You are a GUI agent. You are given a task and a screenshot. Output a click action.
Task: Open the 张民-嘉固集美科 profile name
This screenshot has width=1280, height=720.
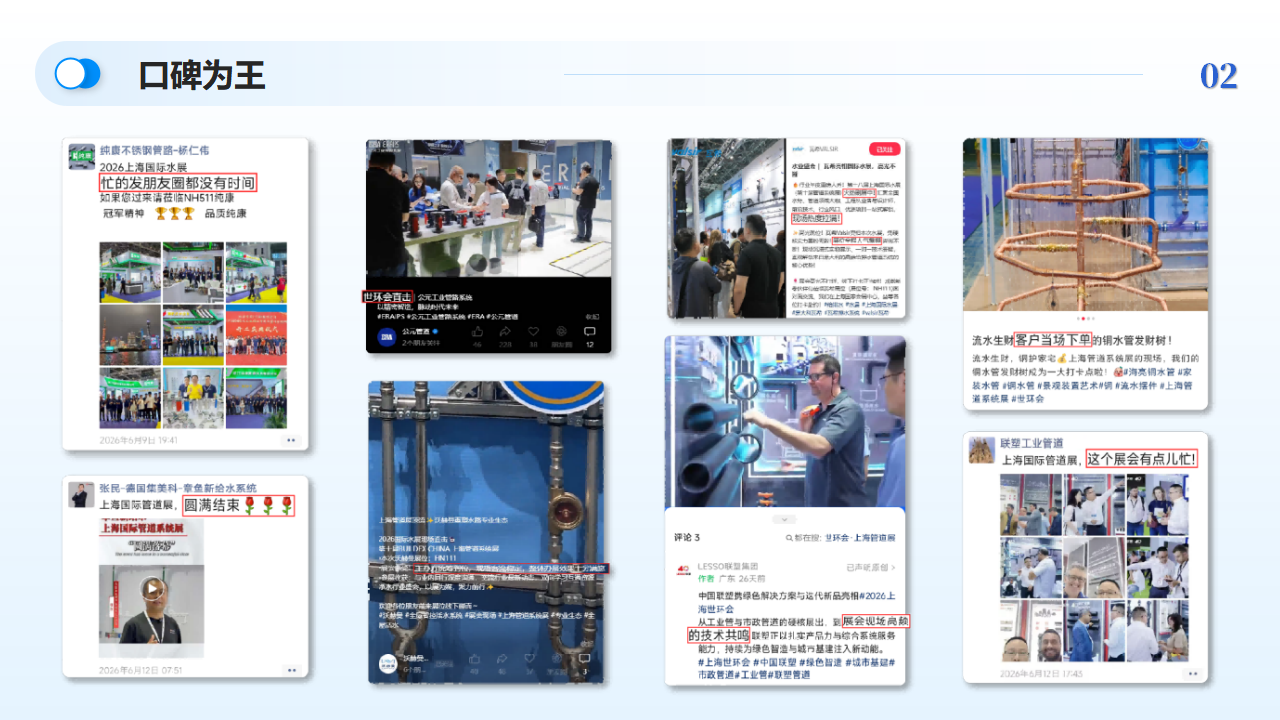point(178,488)
